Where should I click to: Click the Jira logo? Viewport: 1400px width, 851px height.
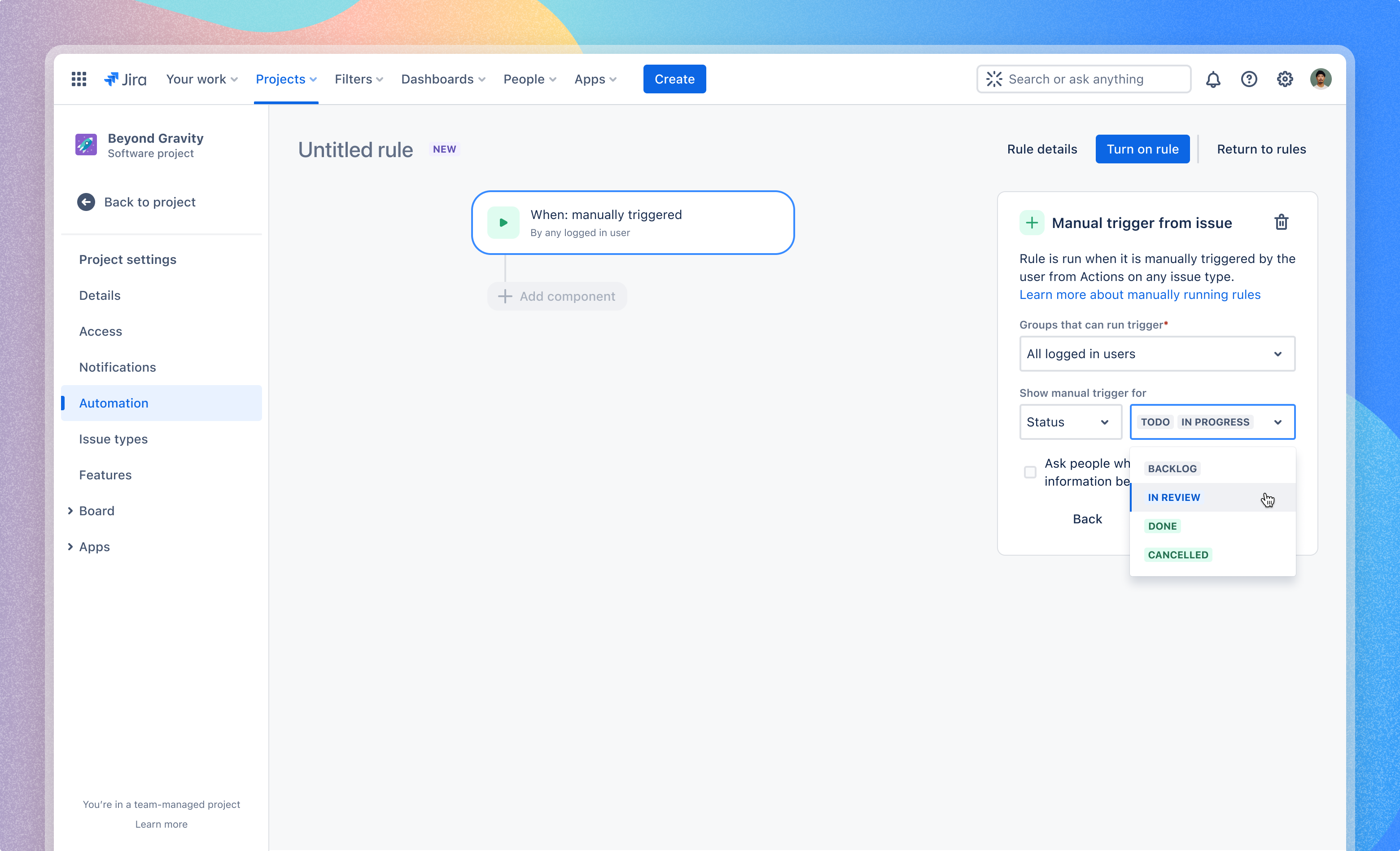125,79
